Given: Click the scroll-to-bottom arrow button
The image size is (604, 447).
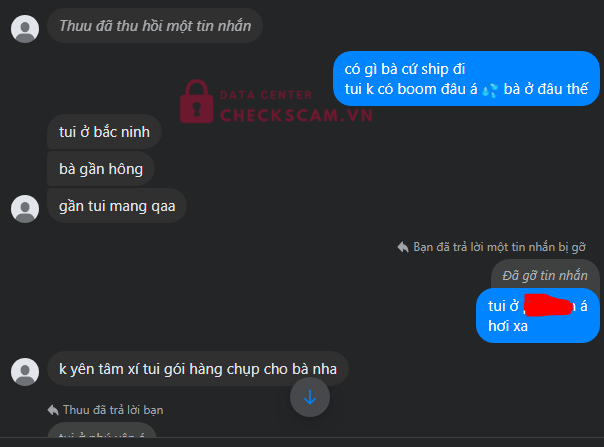Looking at the screenshot, I should point(310,397).
